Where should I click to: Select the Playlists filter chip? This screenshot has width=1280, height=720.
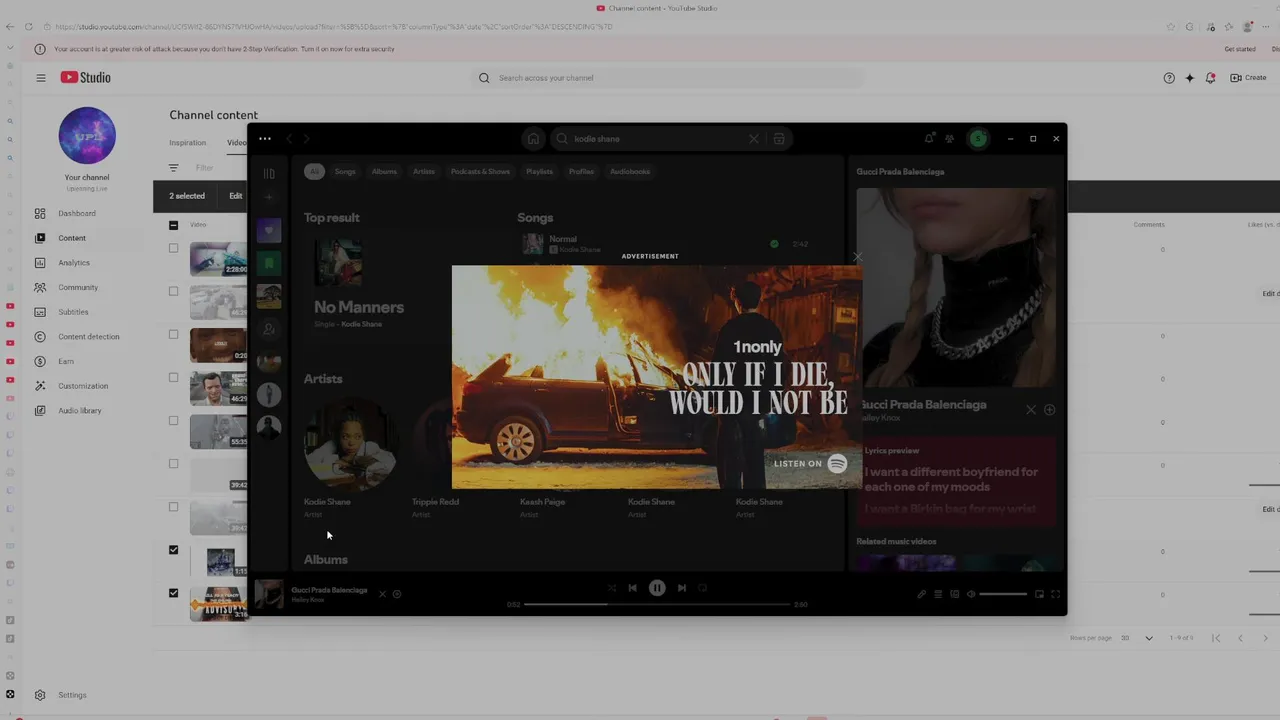tap(539, 172)
